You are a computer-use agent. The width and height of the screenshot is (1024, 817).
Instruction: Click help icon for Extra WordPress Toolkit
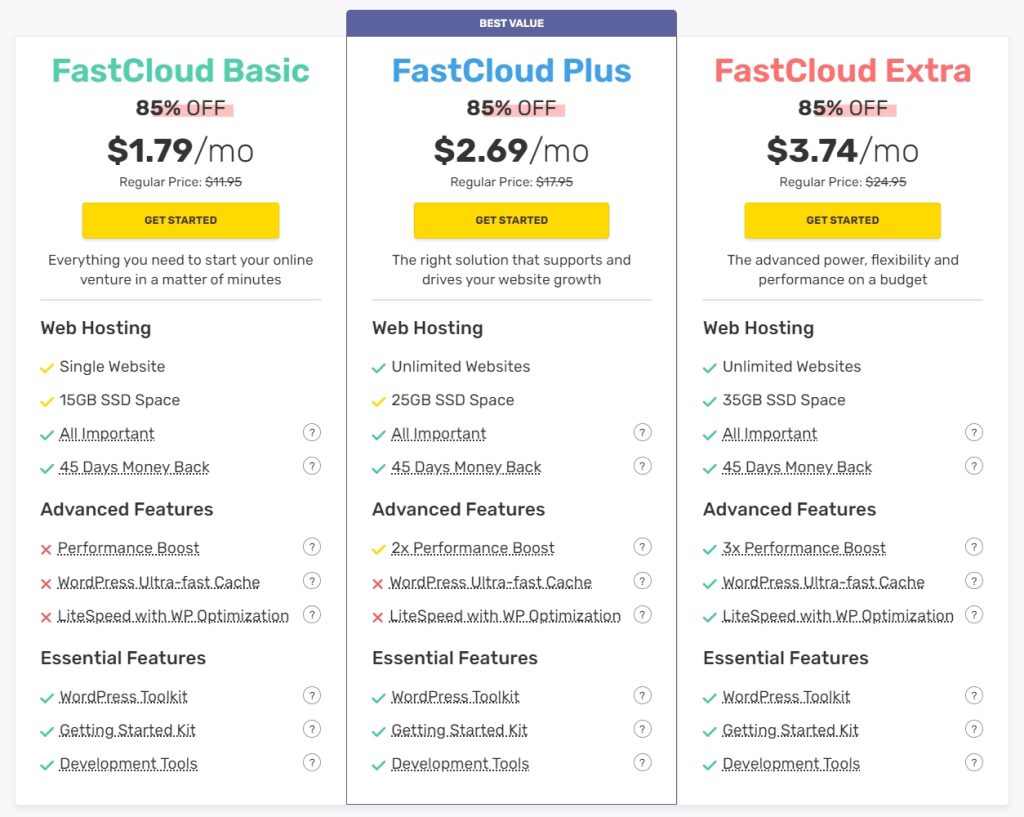(974, 696)
